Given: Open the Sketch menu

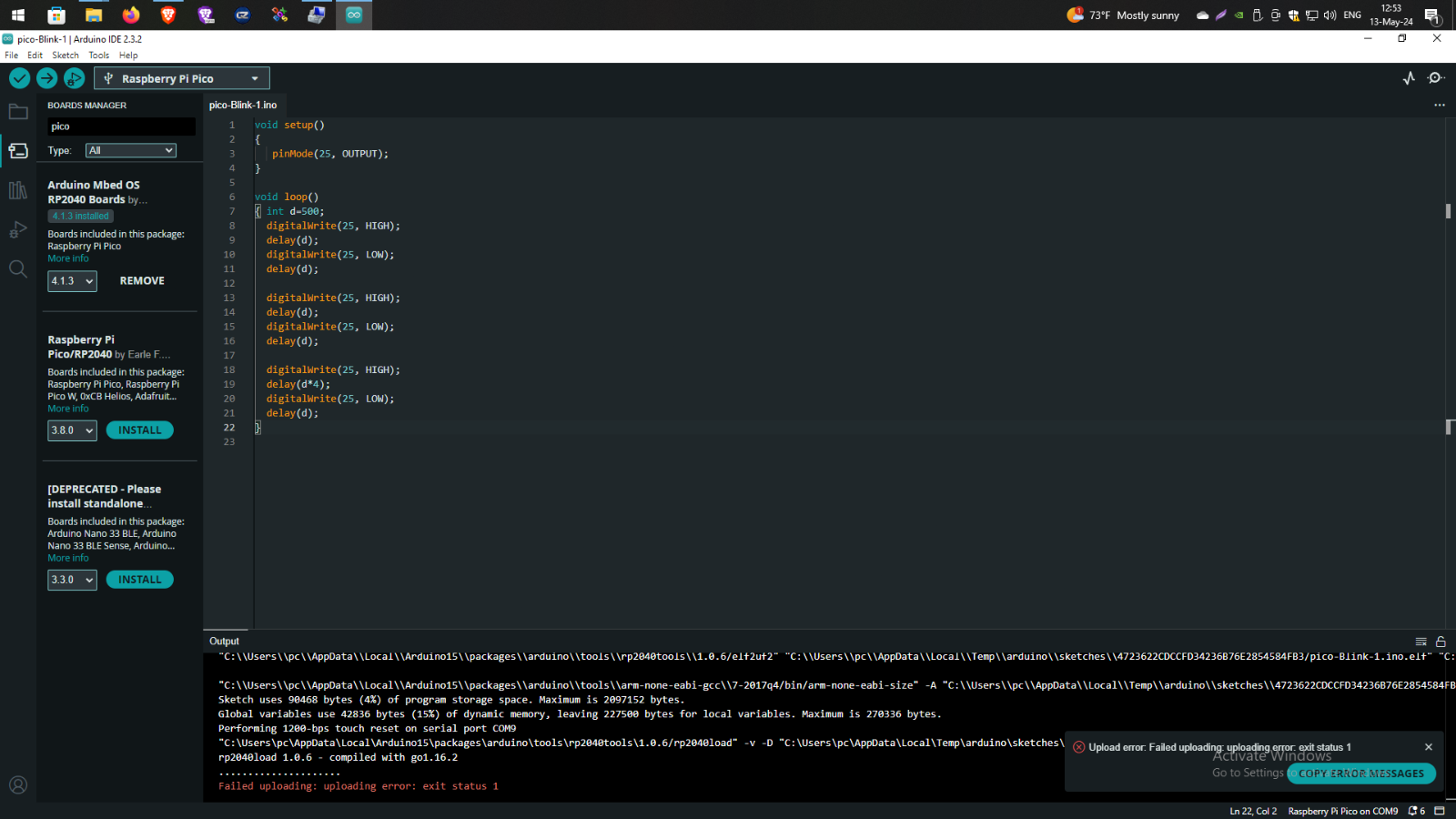Looking at the screenshot, I should click(x=65, y=56).
